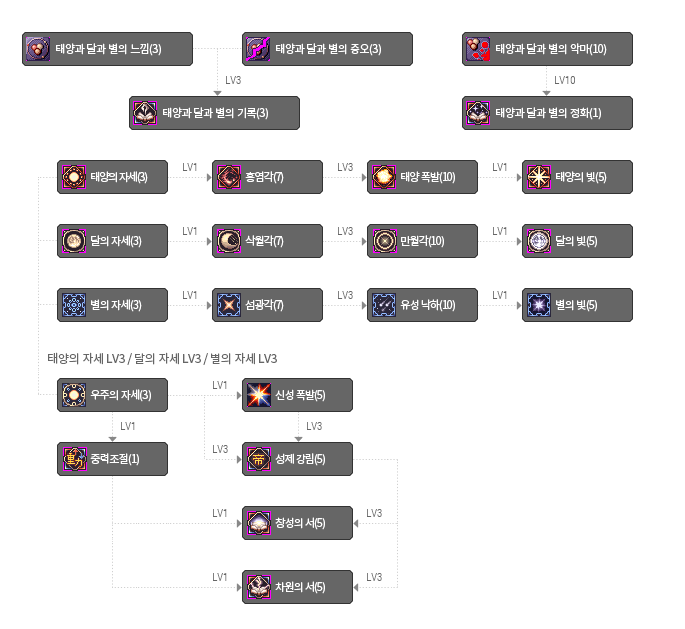
Task: Select the 태양과 달과 별의 기록(3) node
Action: click(214, 113)
